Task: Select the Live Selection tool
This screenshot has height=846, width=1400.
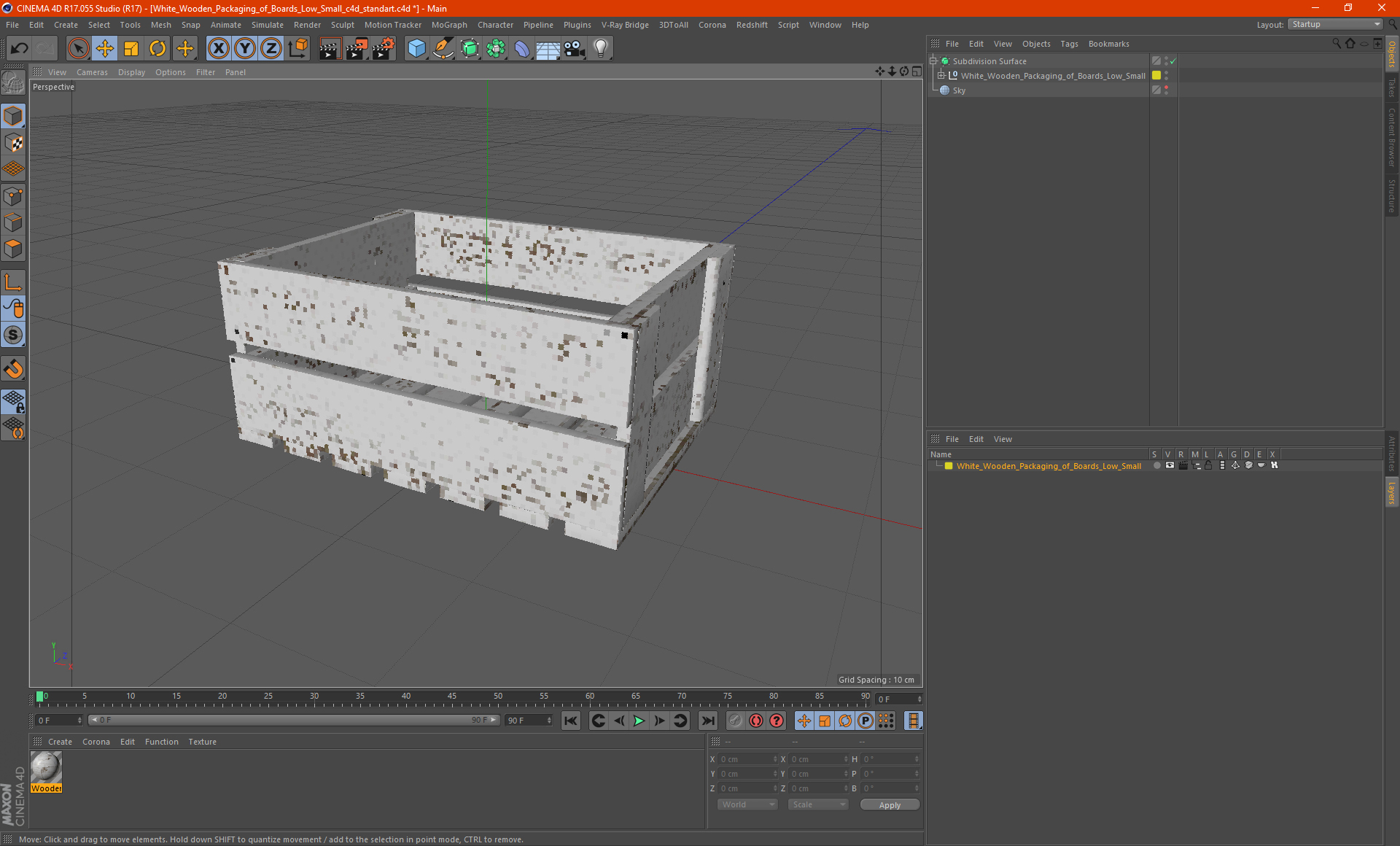Action: pos(78,49)
